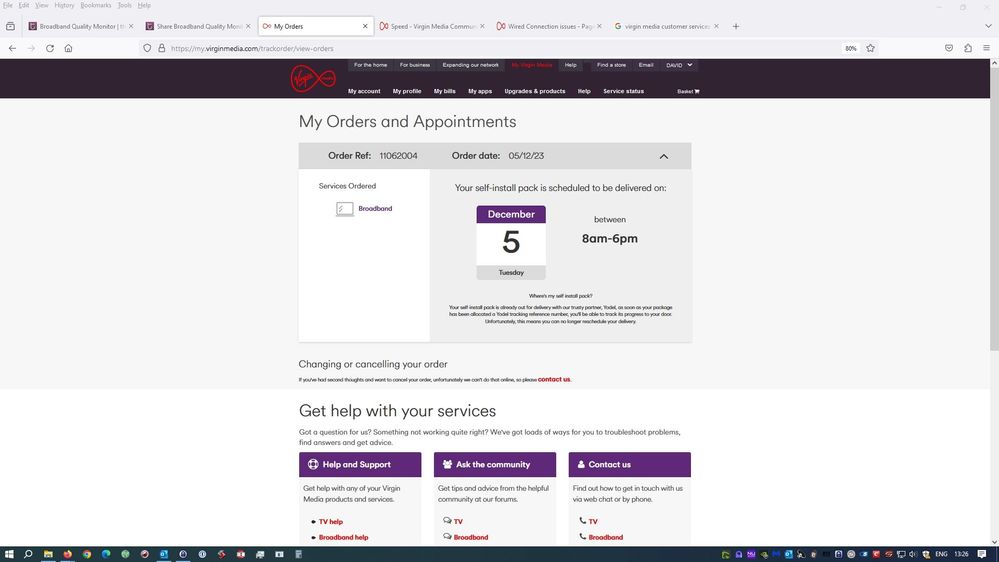The image size is (999, 562).
Task: Reload the current page
Action: pos(50,48)
